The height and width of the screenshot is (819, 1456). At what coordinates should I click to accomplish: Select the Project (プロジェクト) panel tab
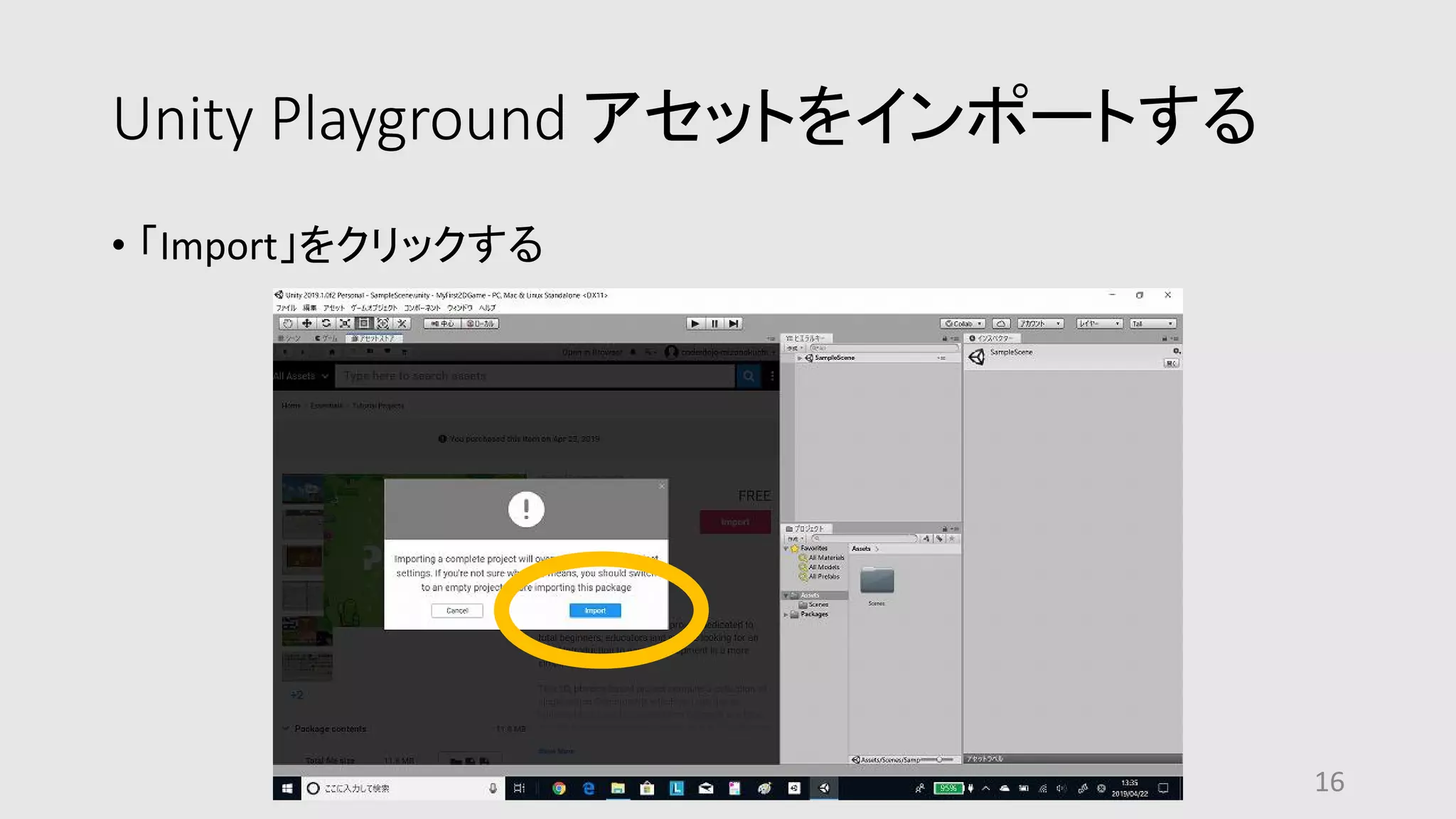click(806, 529)
